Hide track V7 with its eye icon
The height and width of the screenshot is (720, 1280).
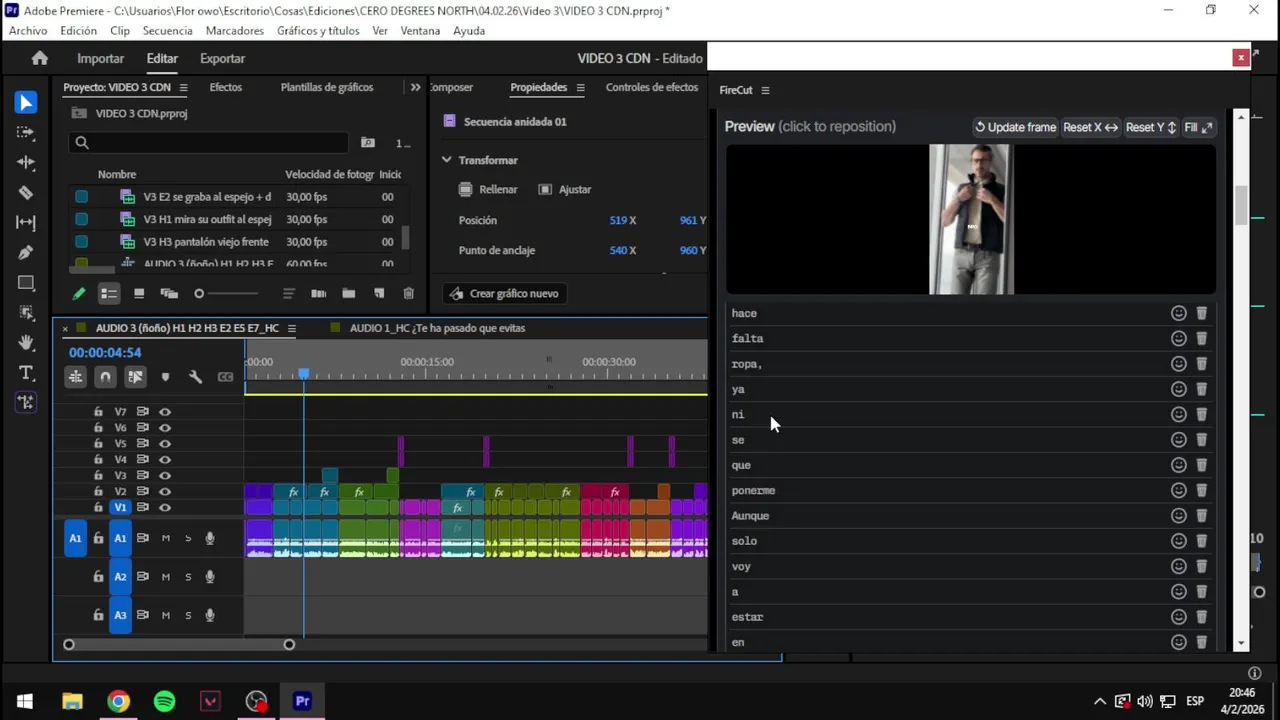point(165,412)
